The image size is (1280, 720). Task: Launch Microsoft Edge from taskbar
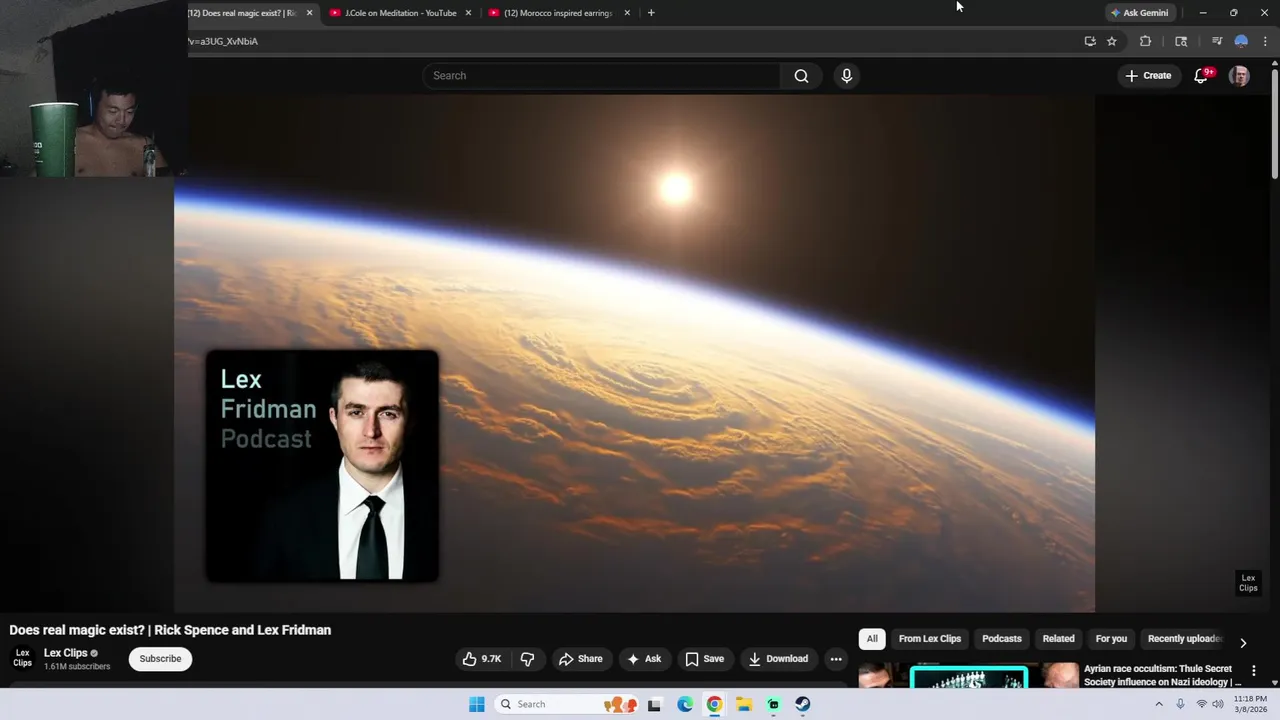[x=685, y=704]
